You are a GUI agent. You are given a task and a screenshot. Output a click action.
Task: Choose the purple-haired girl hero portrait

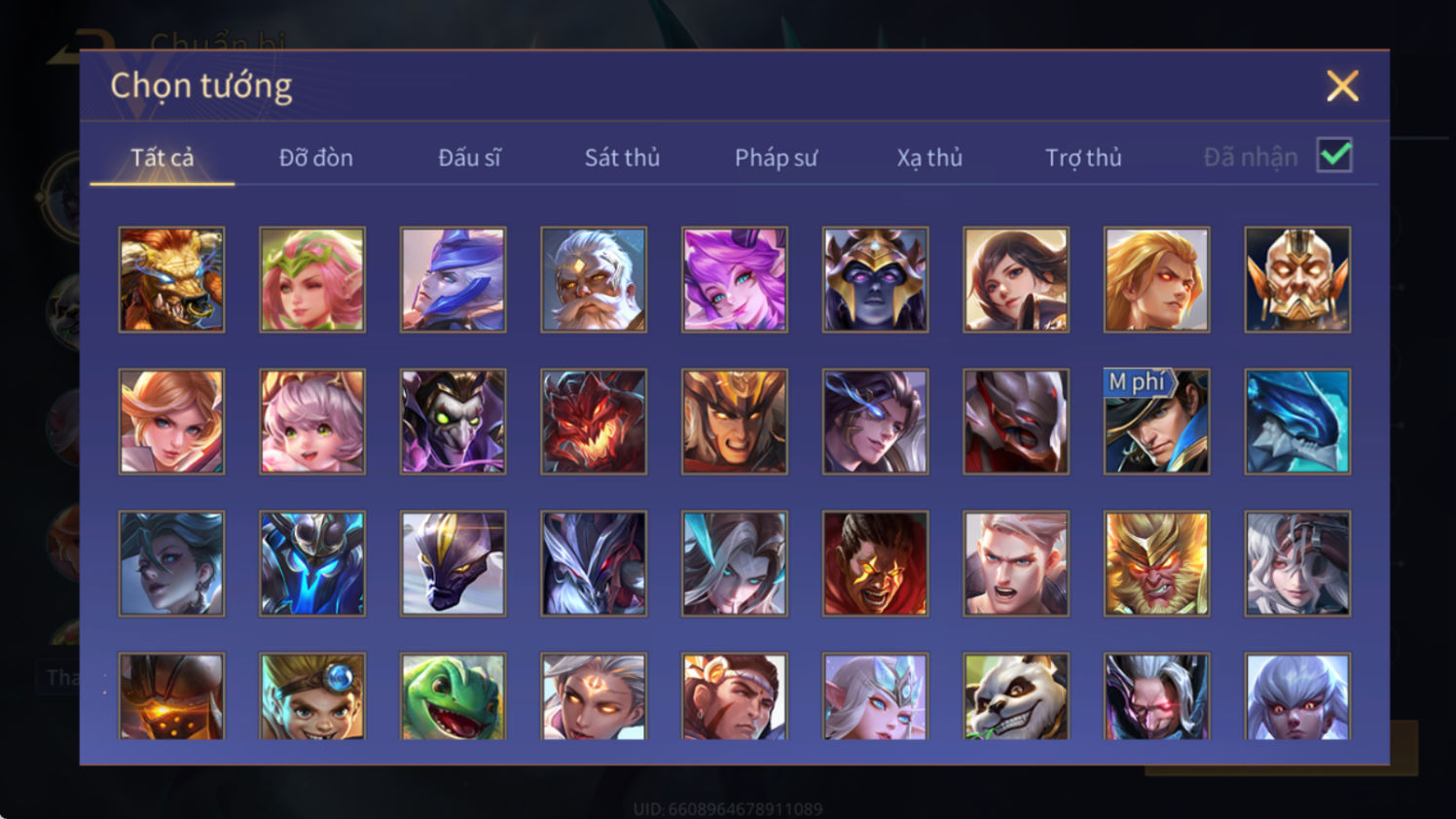click(x=735, y=280)
